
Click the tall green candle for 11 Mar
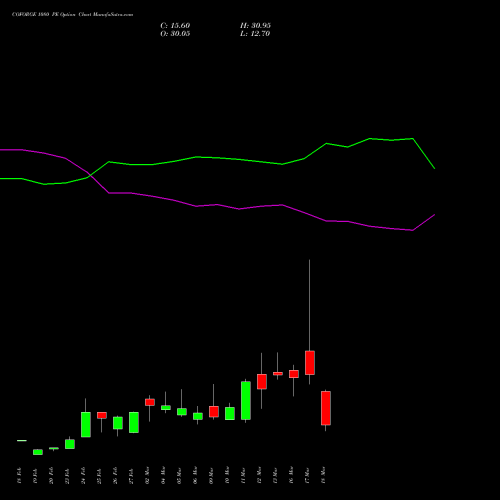[246, 400]
